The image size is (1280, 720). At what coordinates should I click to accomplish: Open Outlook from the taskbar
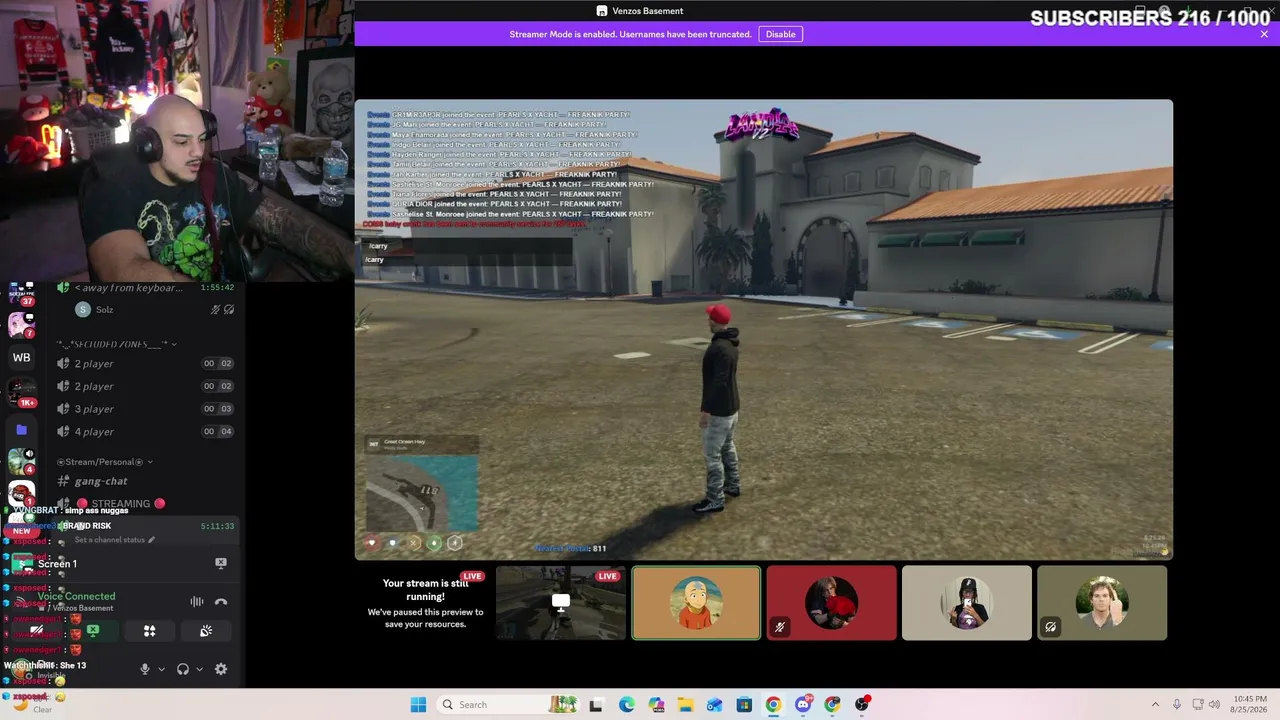tap(714, 705)
